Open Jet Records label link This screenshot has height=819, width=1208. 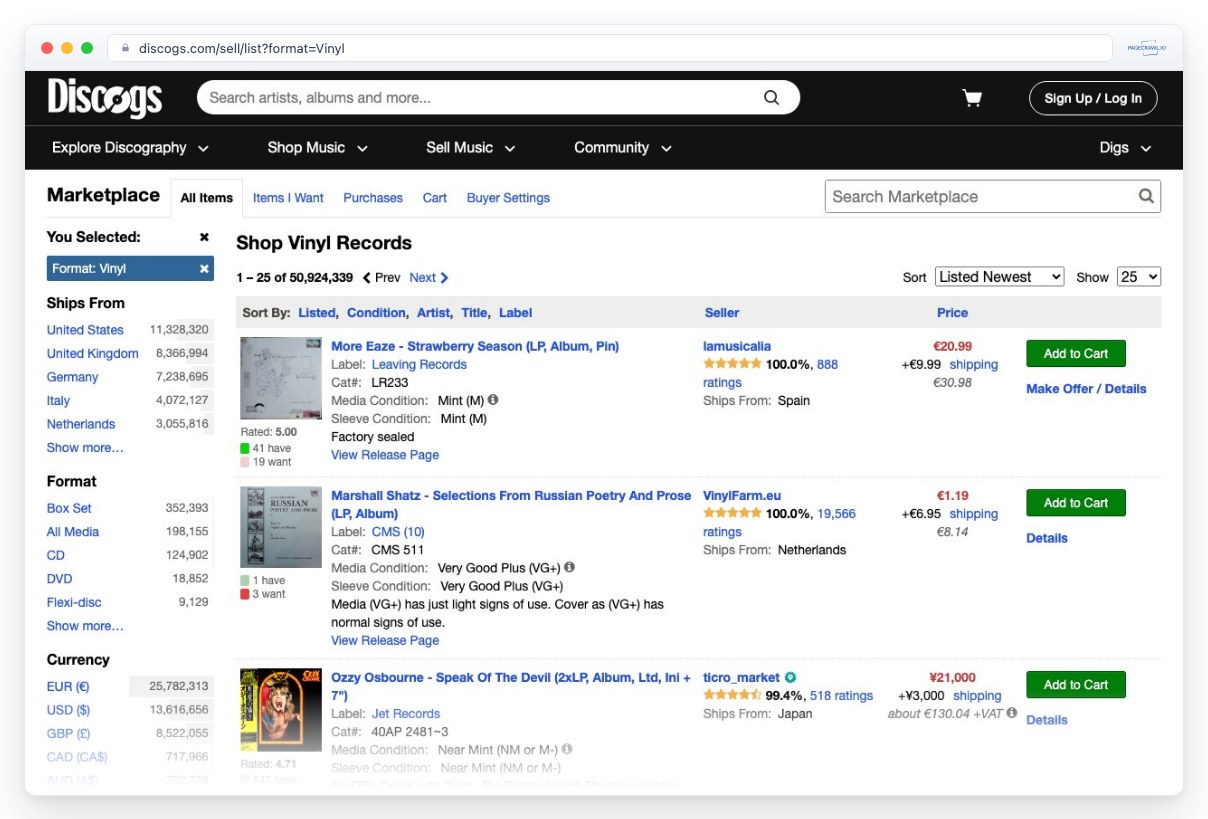(406, 714)
